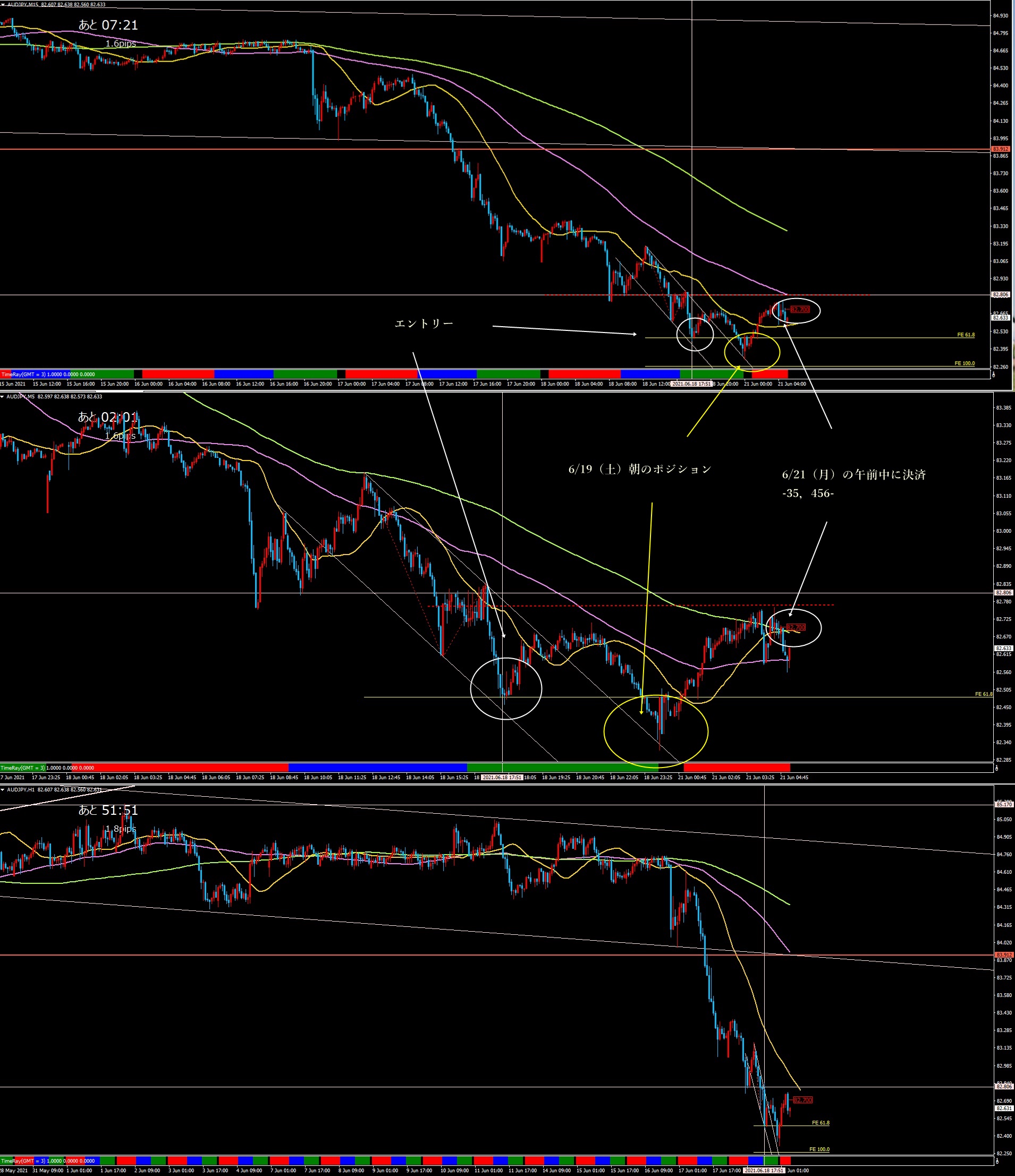
Task: Select the 6/19（土）朝のポジション text label
Action: tap(640, 469)
